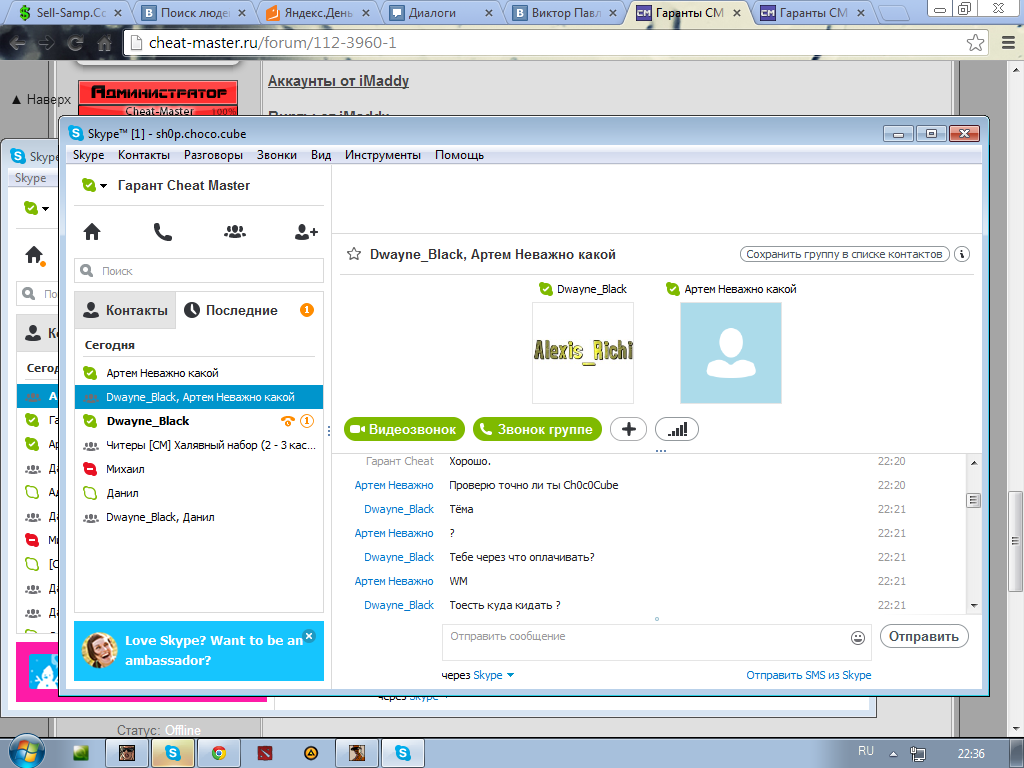Click the missed call icon beside Dwayne_Black

point(287,421)
